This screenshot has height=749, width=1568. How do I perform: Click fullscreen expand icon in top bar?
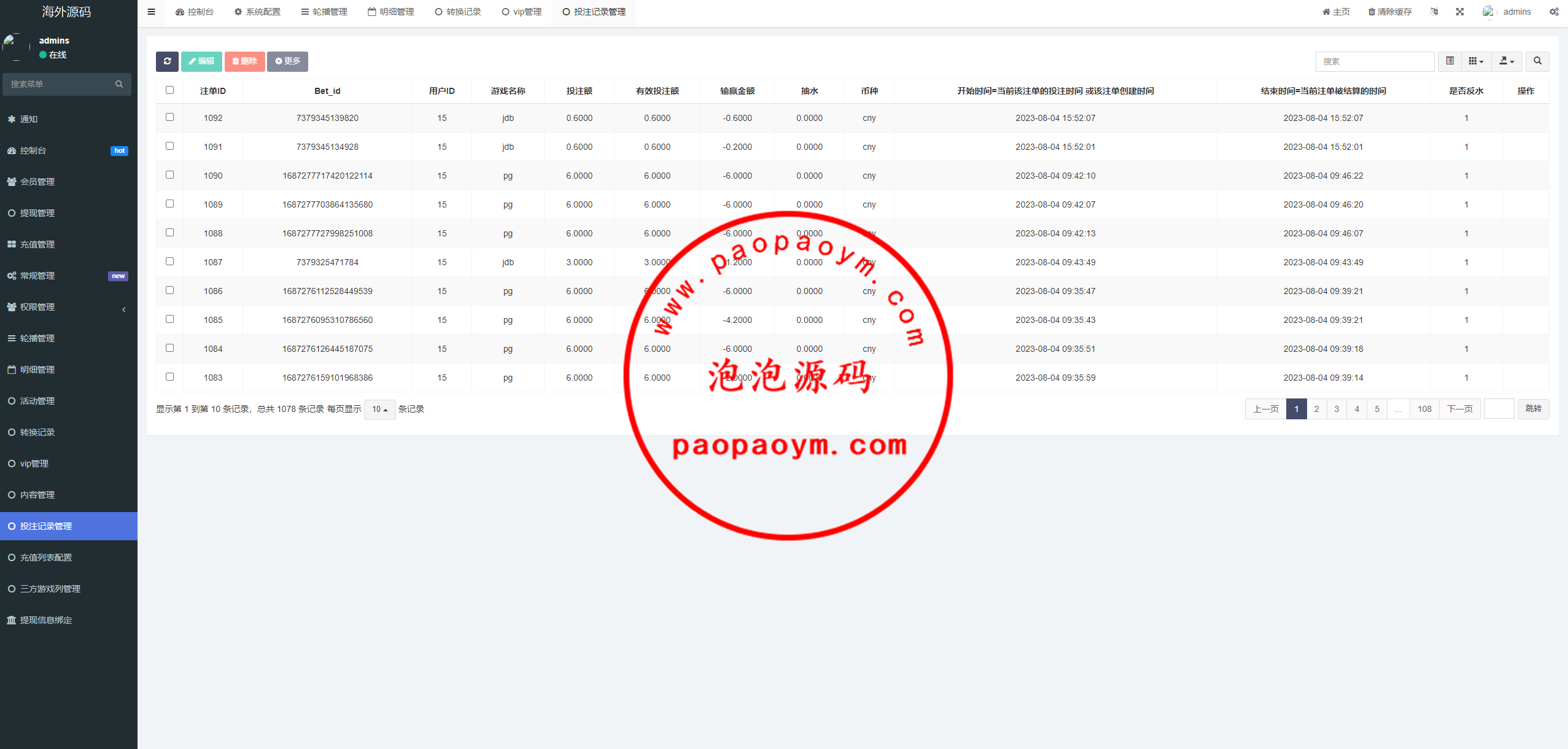(1460, 12)
